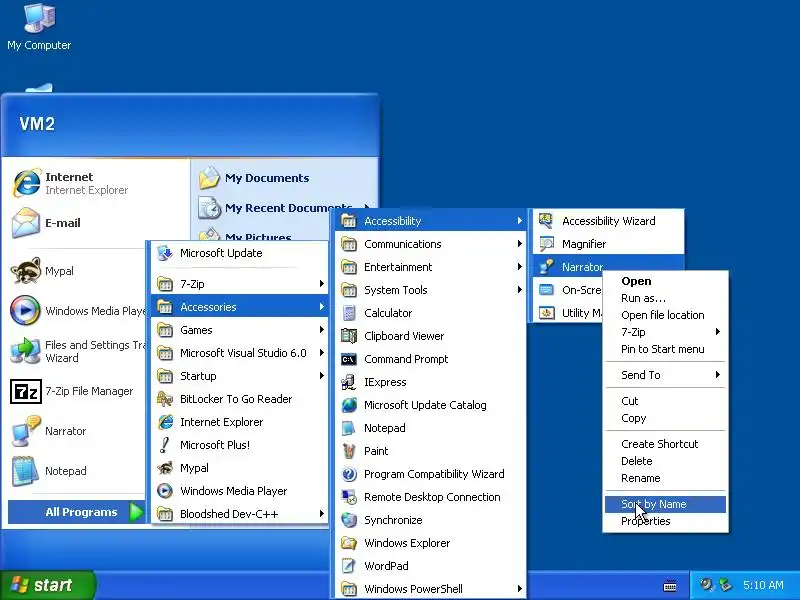
Task: Select the highlighted Accessibility folder entry
Action: pyautogui.click(x=431, y=221)
